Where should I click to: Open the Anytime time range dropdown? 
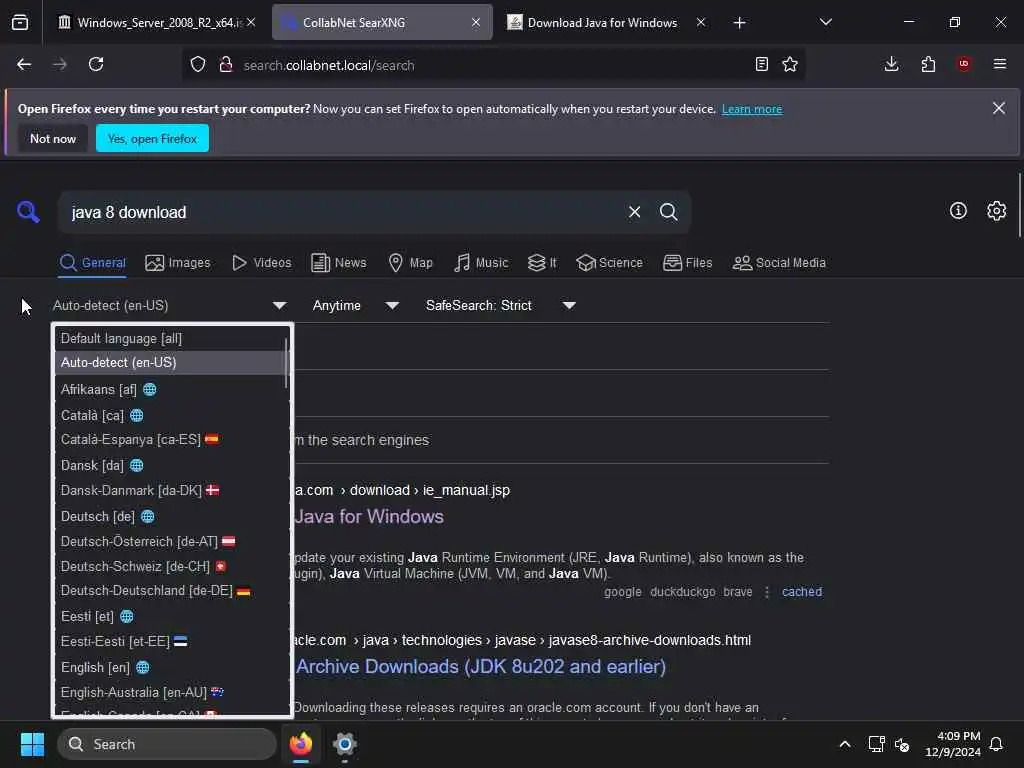[355, 306]
